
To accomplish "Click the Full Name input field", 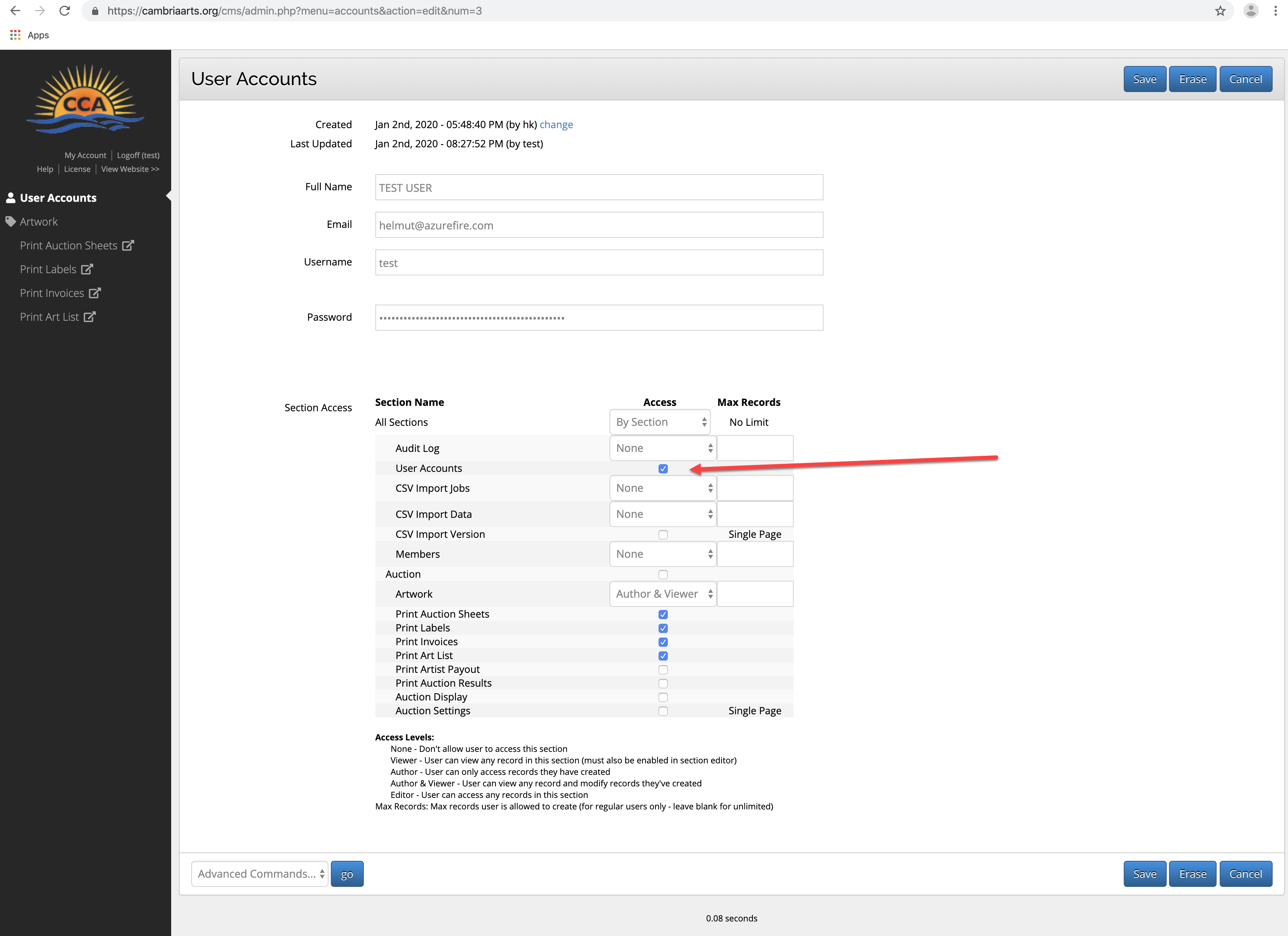I will 599,188.
